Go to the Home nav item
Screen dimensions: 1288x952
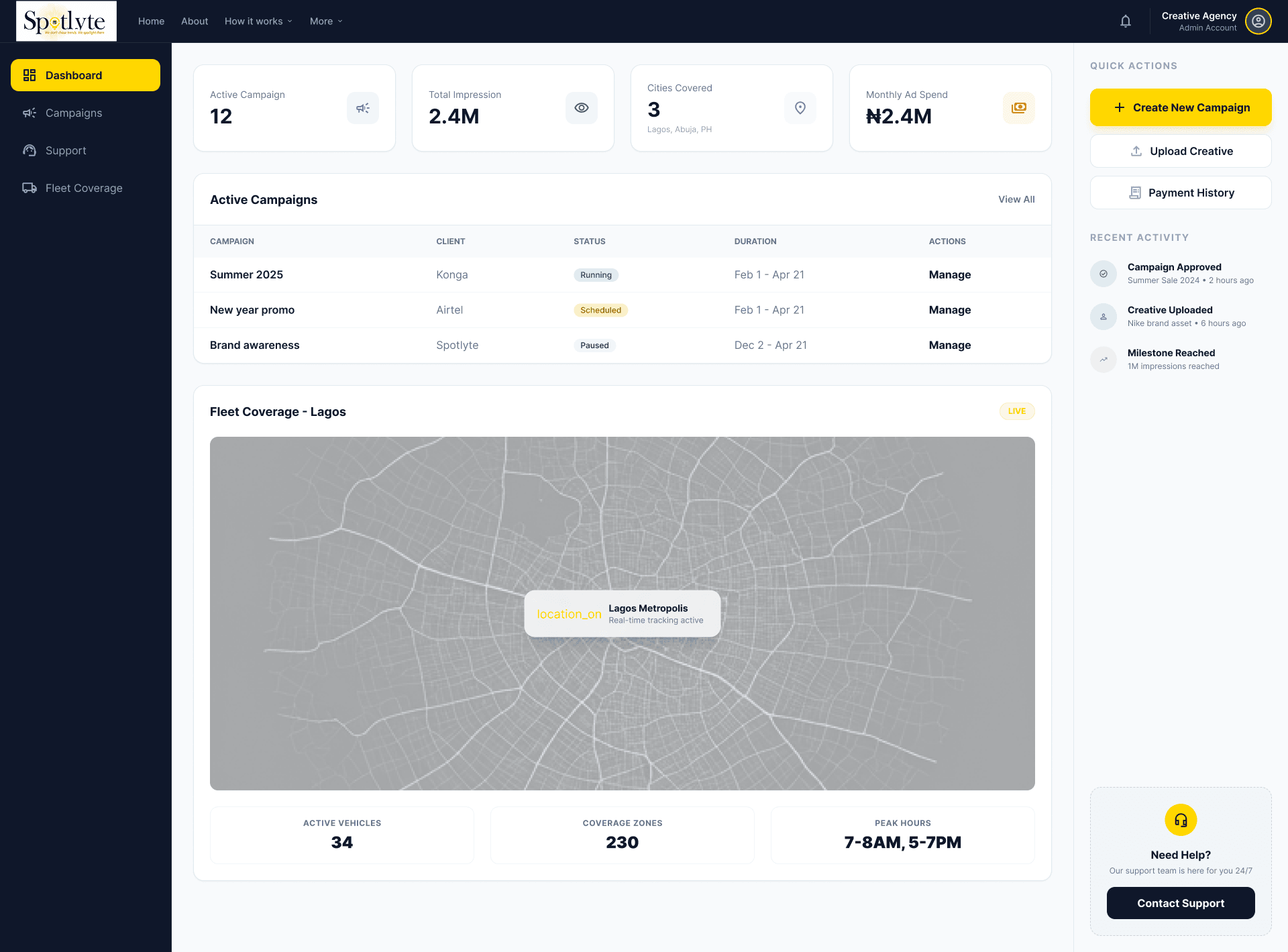pyautogui.click(x=152, y=21)
